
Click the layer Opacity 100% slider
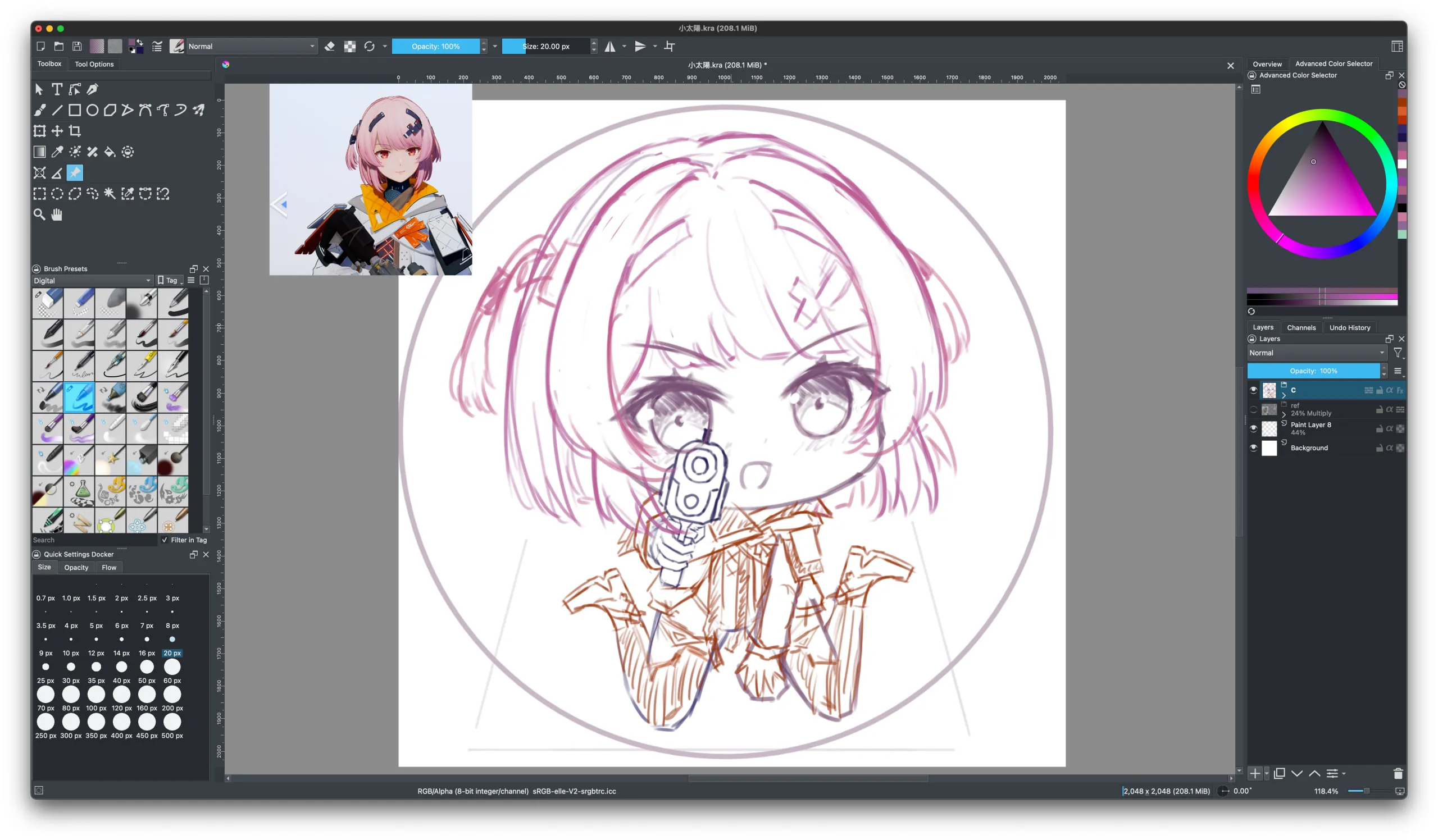1313,371
